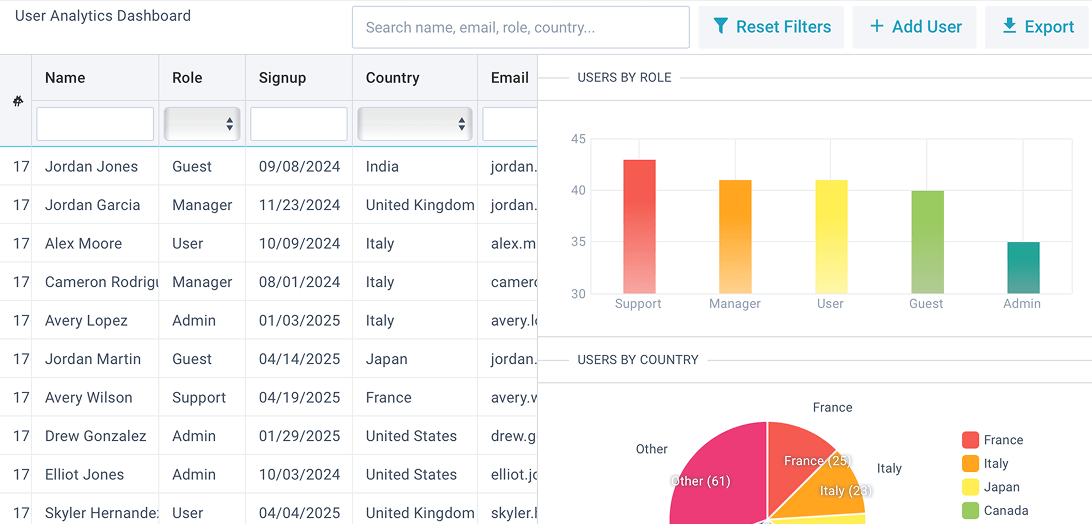Toggle Canada entry in the country legend
This screenshot has height=524, width=1092.
(x=1005, y=511)
